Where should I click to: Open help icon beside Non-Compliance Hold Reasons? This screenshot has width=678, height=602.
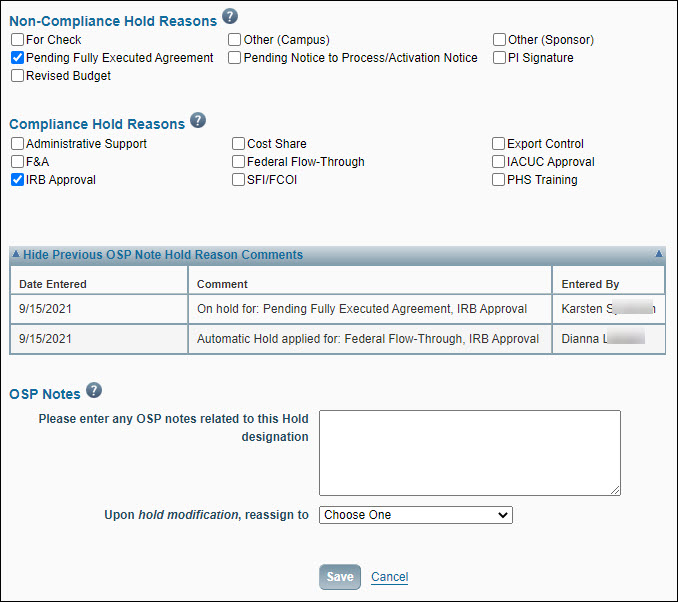[x=230, y=16]
